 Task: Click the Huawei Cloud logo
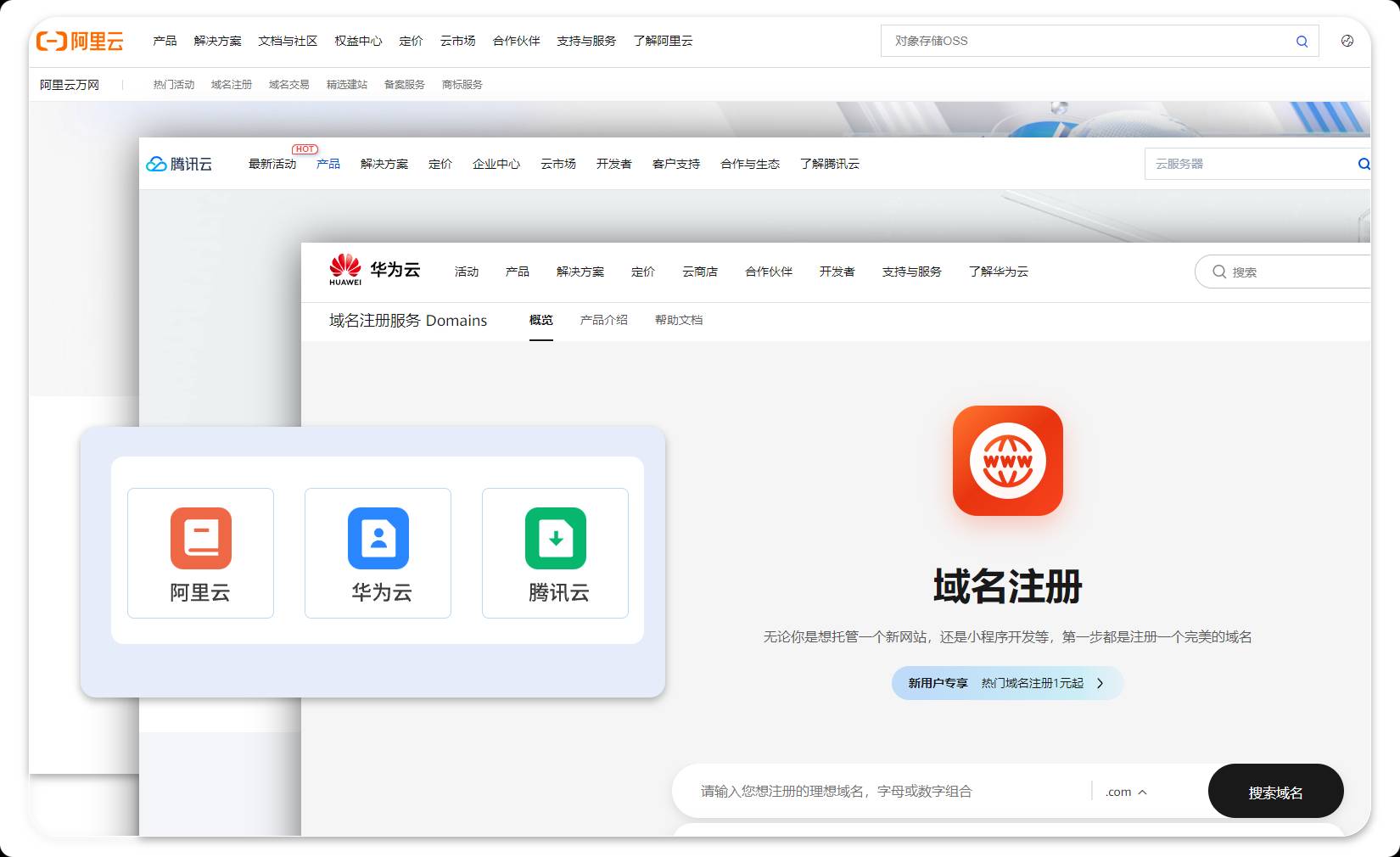click(374, 270)
